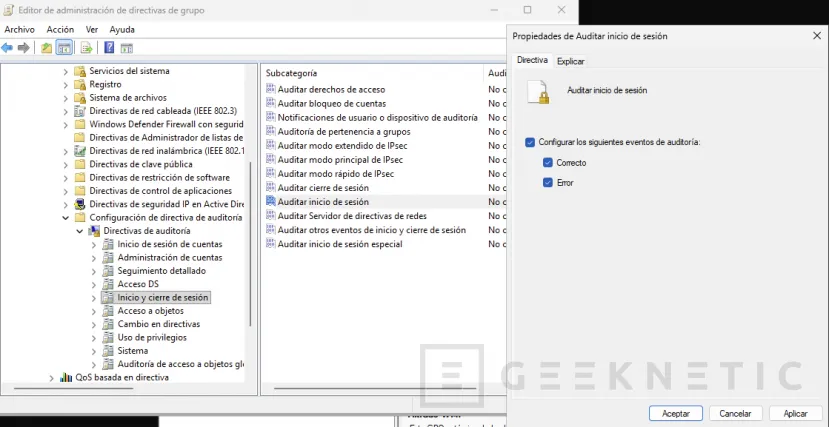Screen dimensions: 829x427
Task: Toggle Configurar los siguientes eventos de auditoría checkbox
Action: [530, 142]
